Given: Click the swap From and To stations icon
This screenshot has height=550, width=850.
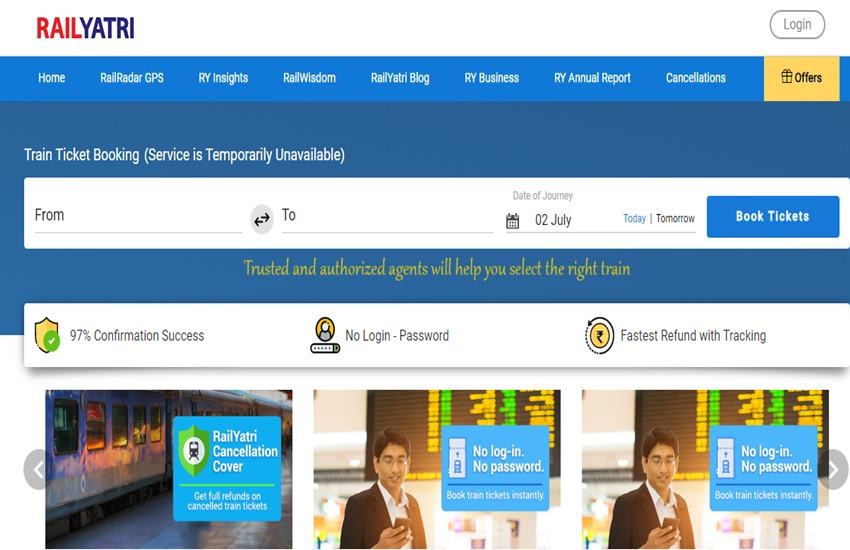Looking at the screenshot, I should [x=262, y=219].
